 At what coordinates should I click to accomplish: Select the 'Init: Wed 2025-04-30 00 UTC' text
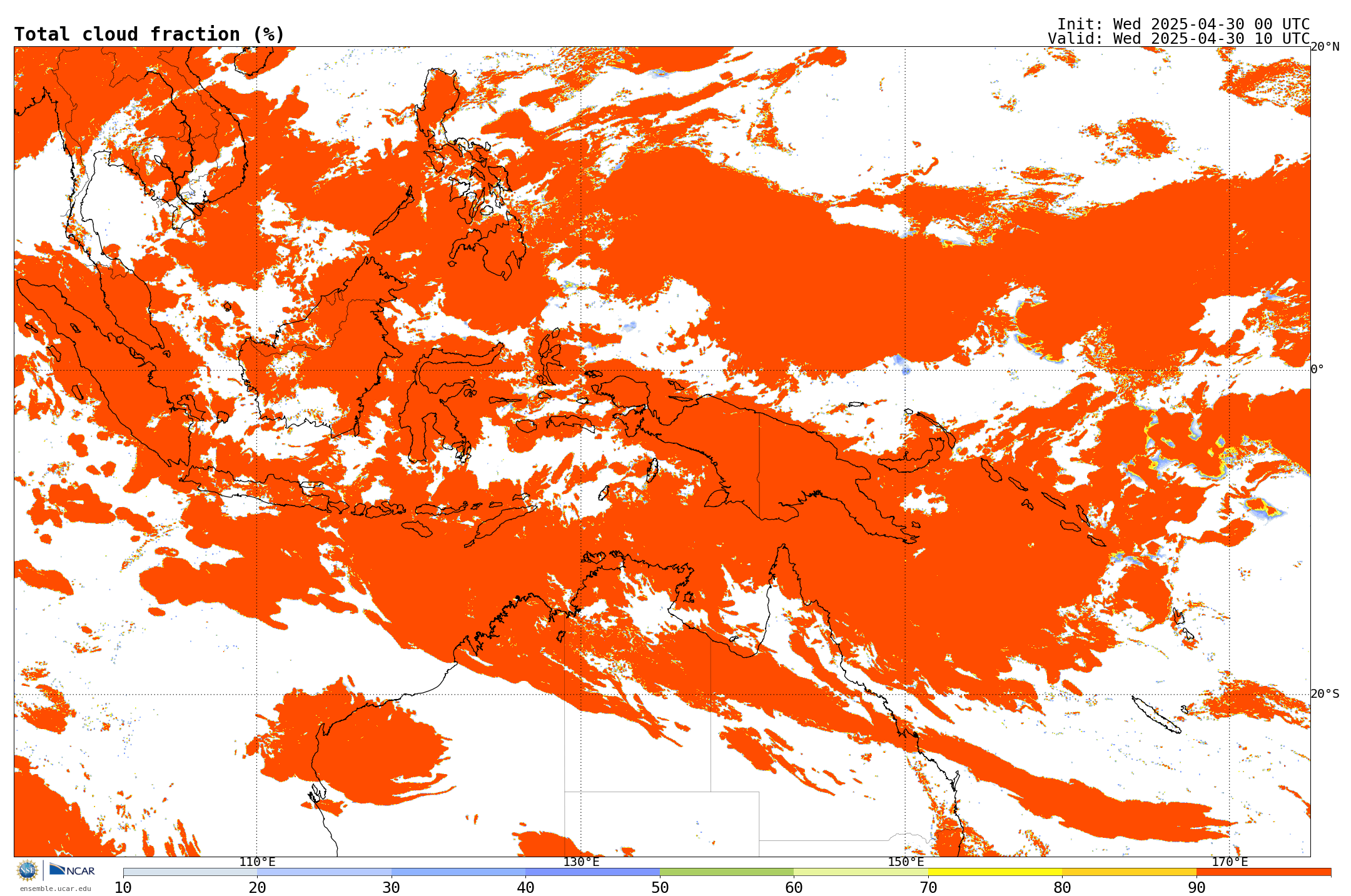1183,24
